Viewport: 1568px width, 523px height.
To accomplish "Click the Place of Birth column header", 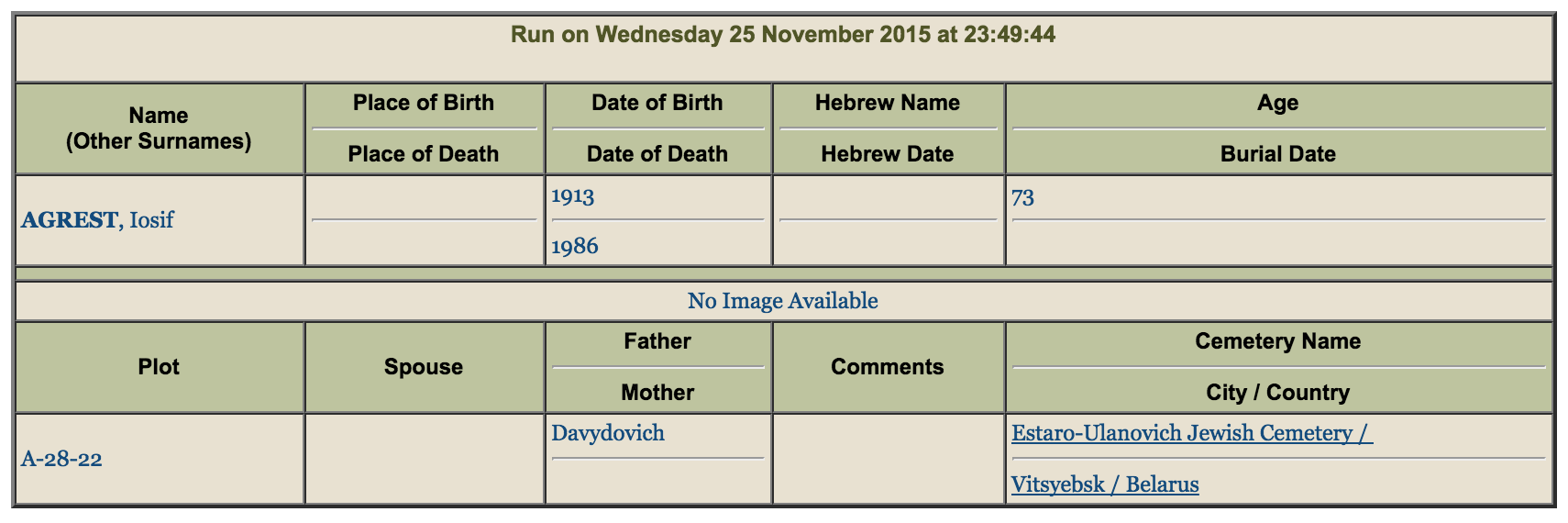I will (x=423, y=103).
